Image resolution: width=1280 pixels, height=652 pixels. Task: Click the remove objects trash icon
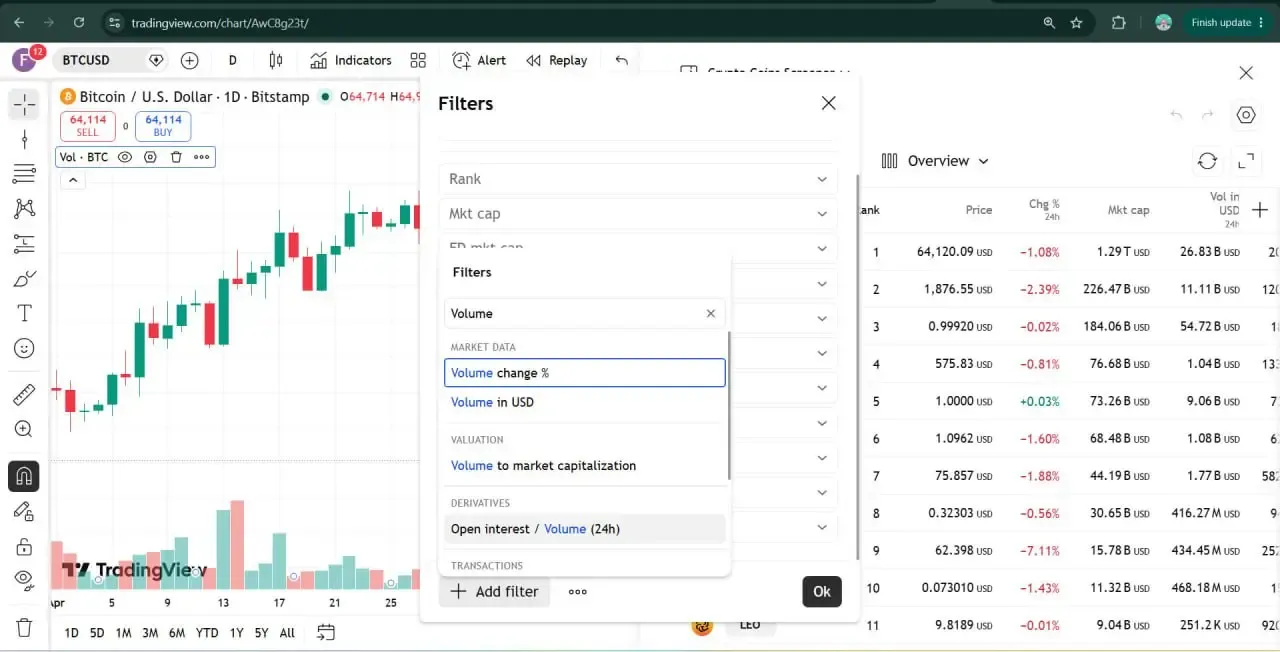[x=24, y=627]
